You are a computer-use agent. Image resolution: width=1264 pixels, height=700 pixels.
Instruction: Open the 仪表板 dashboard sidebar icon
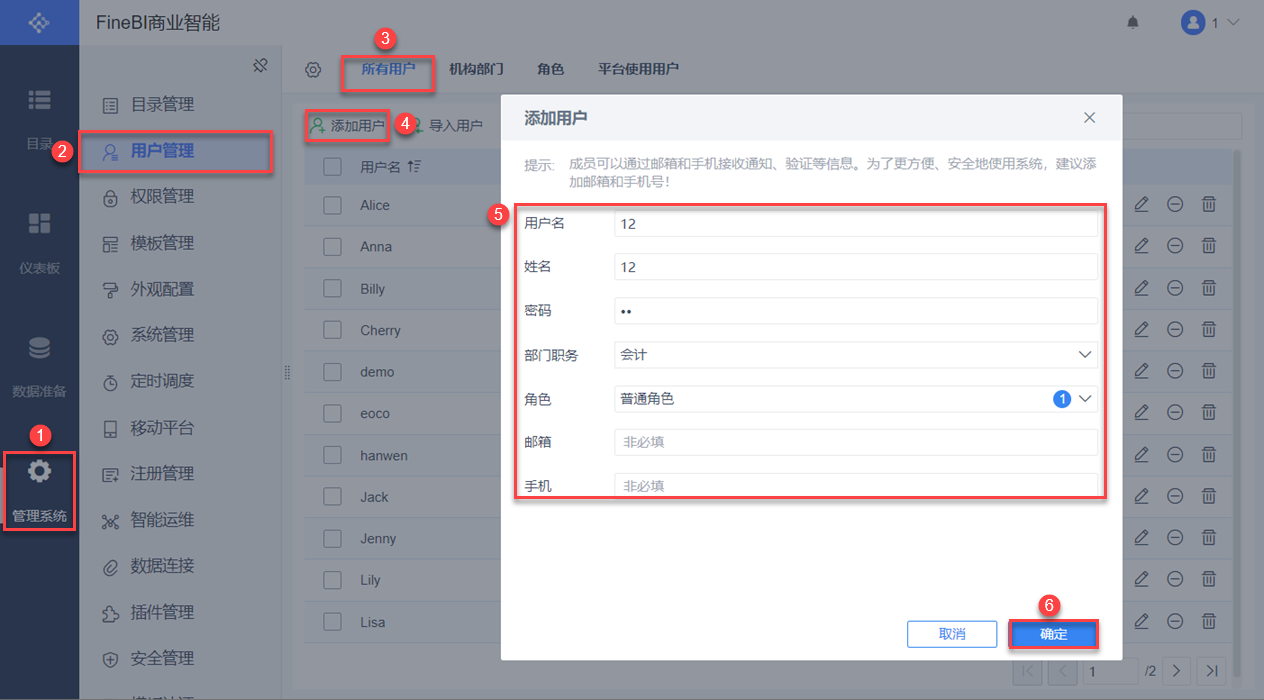point(39,224)
